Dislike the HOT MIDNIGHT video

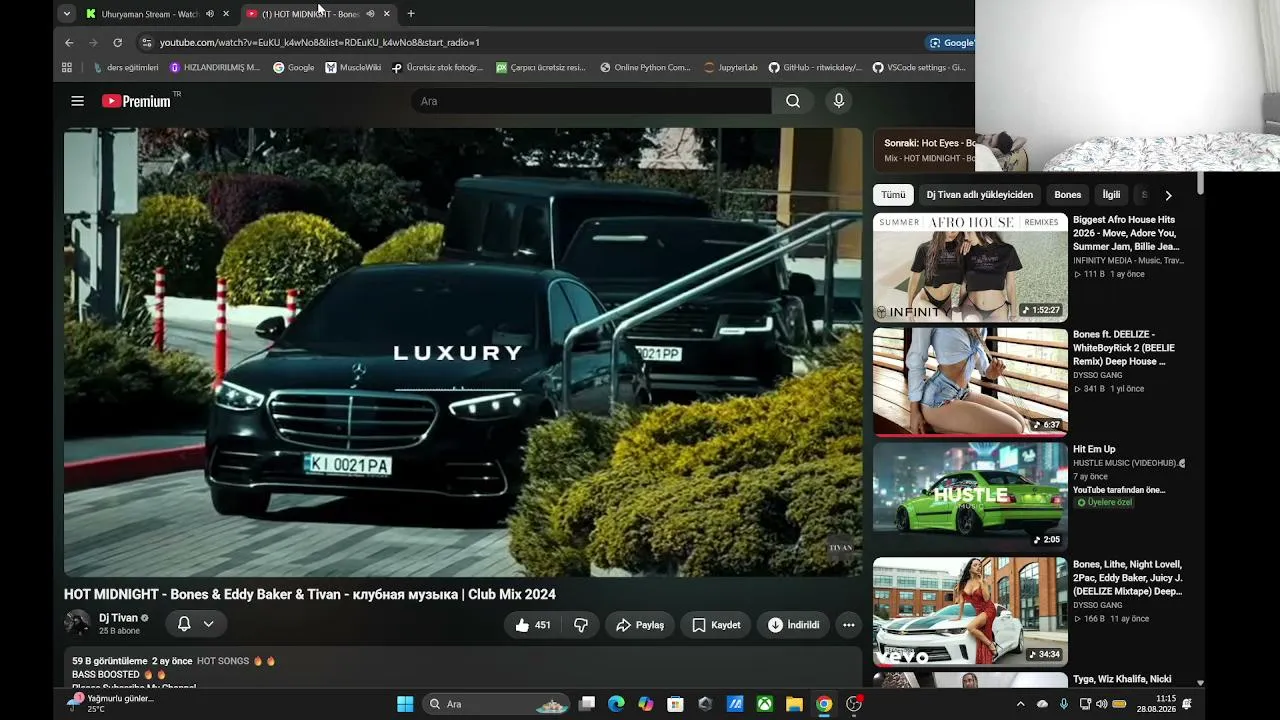click(x=581, y=625)
